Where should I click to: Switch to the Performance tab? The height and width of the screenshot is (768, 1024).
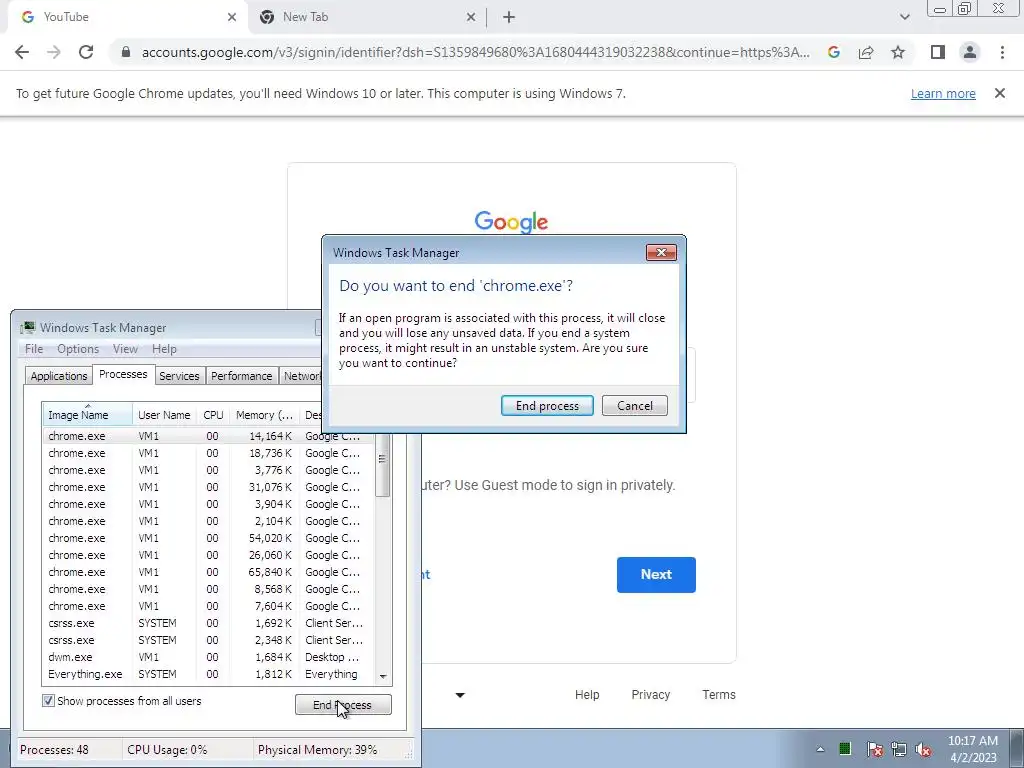tap(242, 376)
